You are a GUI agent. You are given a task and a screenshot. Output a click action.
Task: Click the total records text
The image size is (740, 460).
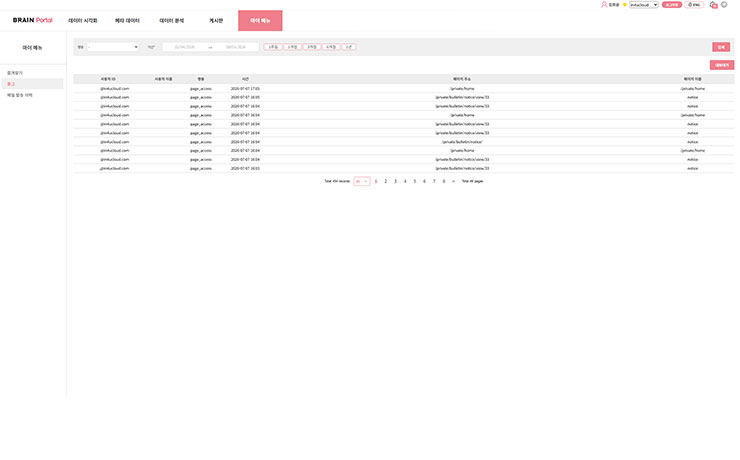point(337,182)
